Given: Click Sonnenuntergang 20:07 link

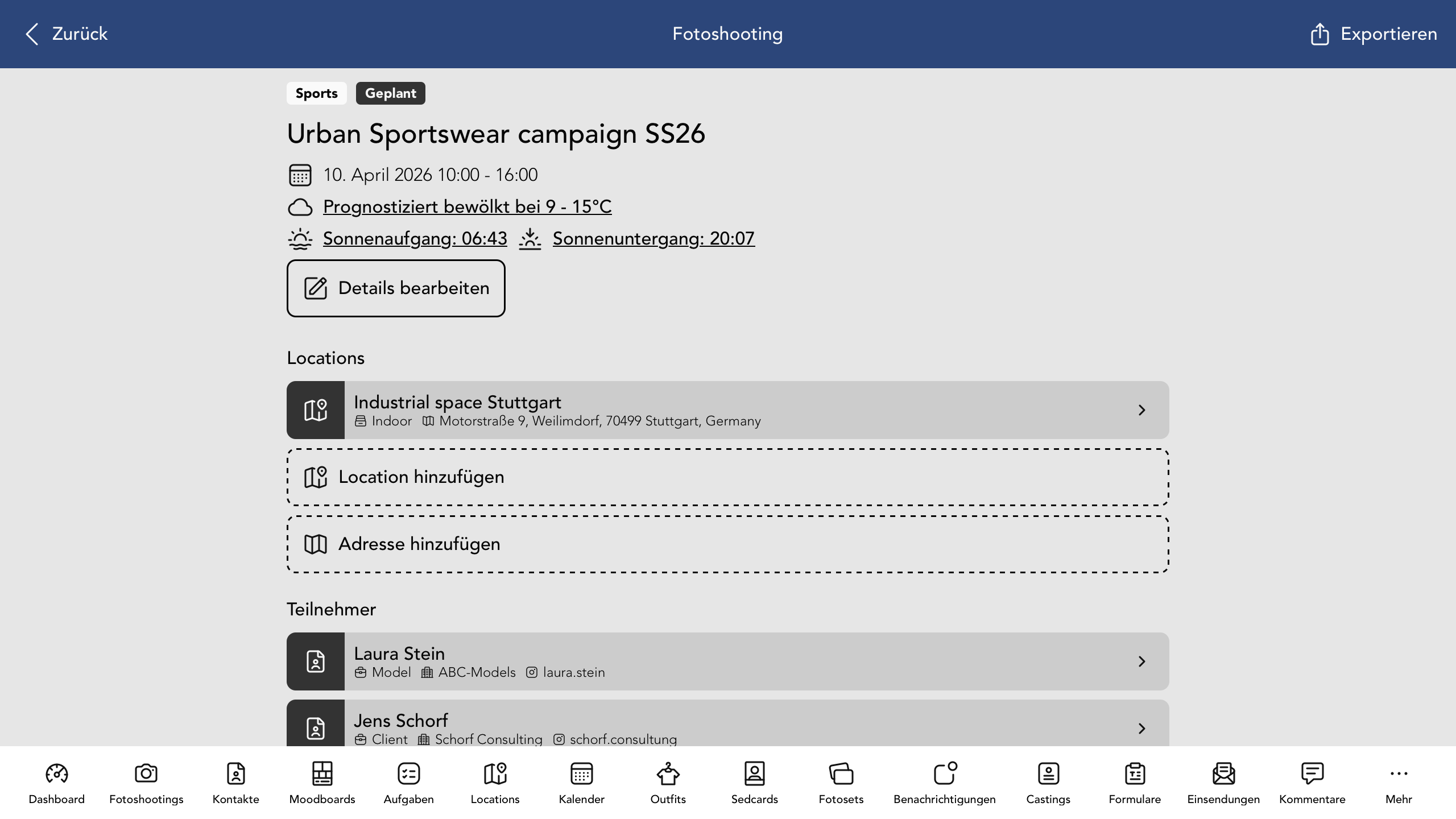Looking at the screenshot, I should [x=653, y=238].
